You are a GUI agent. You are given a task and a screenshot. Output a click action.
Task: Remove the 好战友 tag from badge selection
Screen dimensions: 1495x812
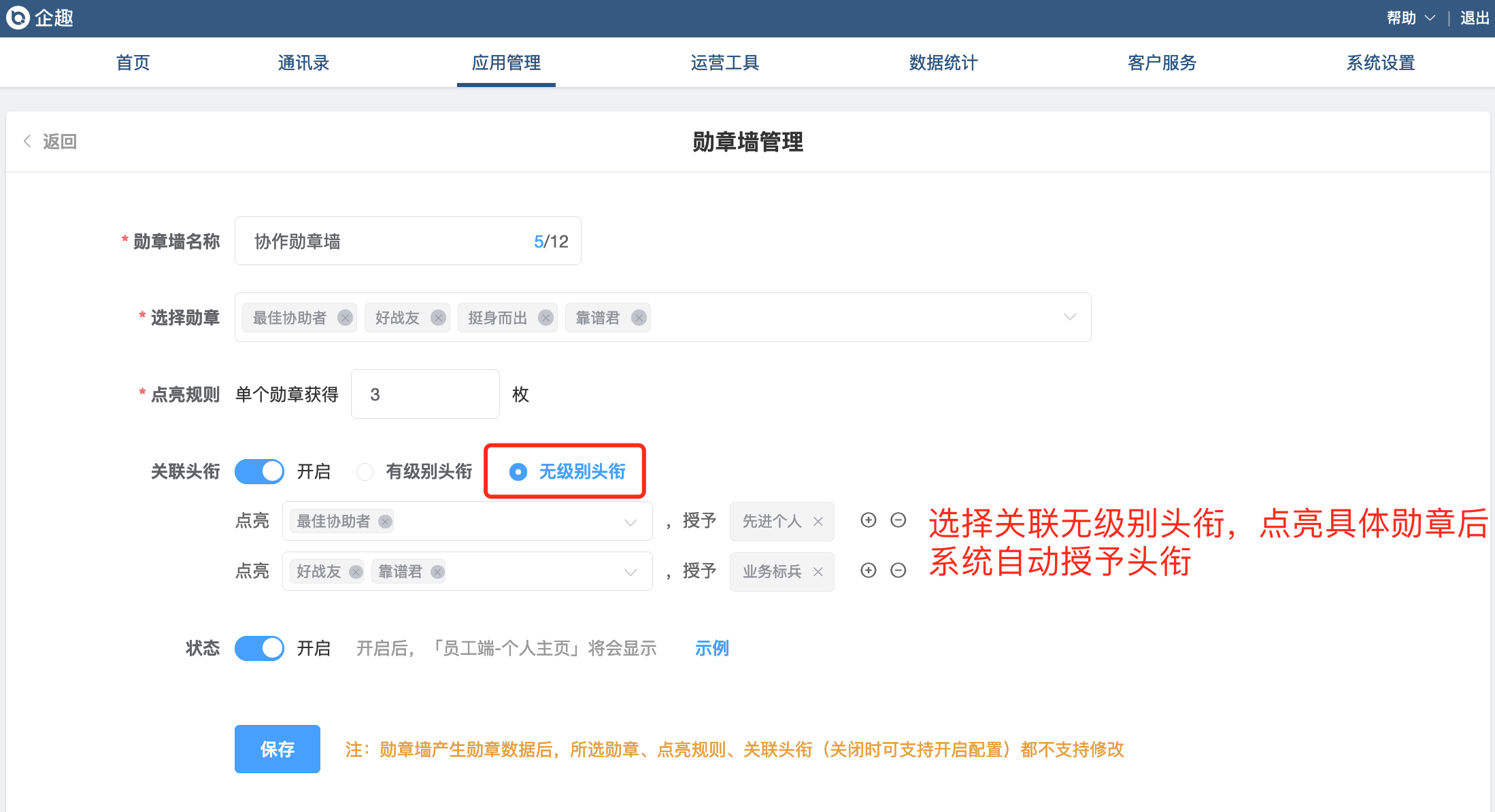click(438, 318)
